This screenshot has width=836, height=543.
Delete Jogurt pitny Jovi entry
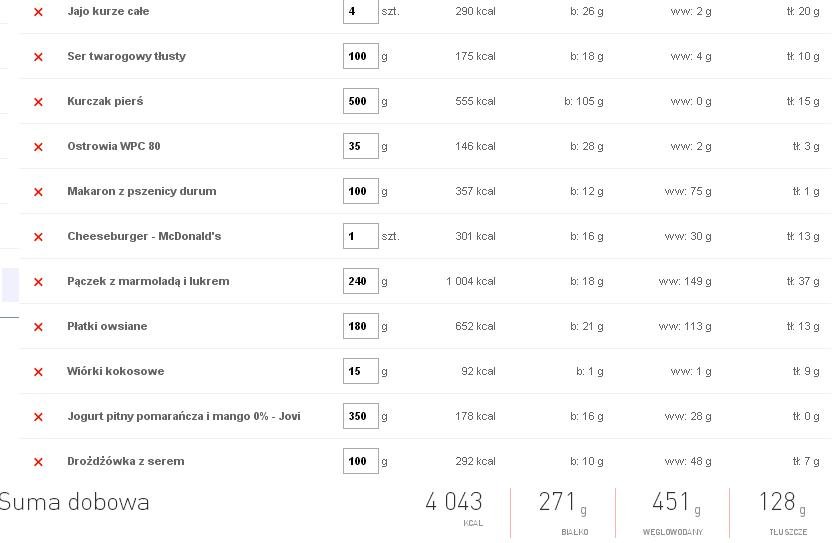click(x=38, y=417)
